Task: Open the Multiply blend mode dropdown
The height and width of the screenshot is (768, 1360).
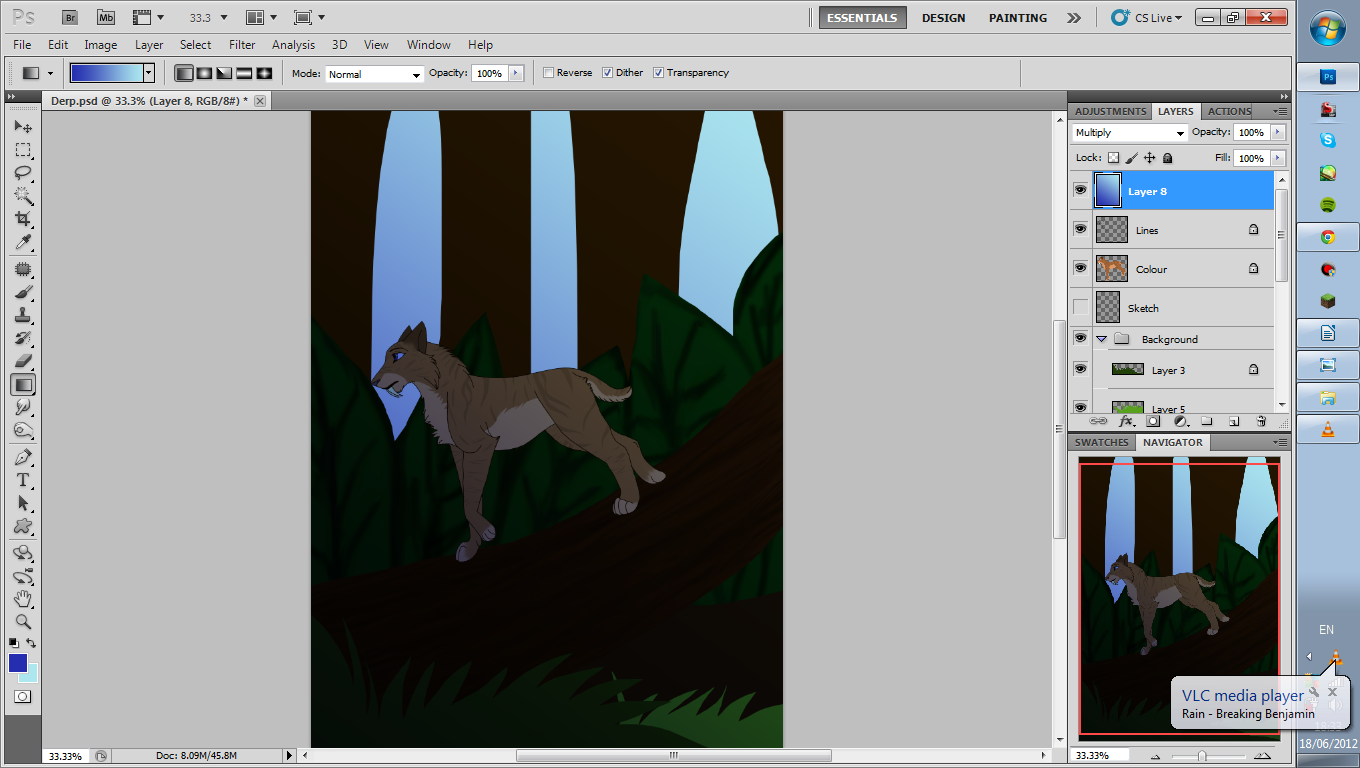Action: click(1129, 133)
